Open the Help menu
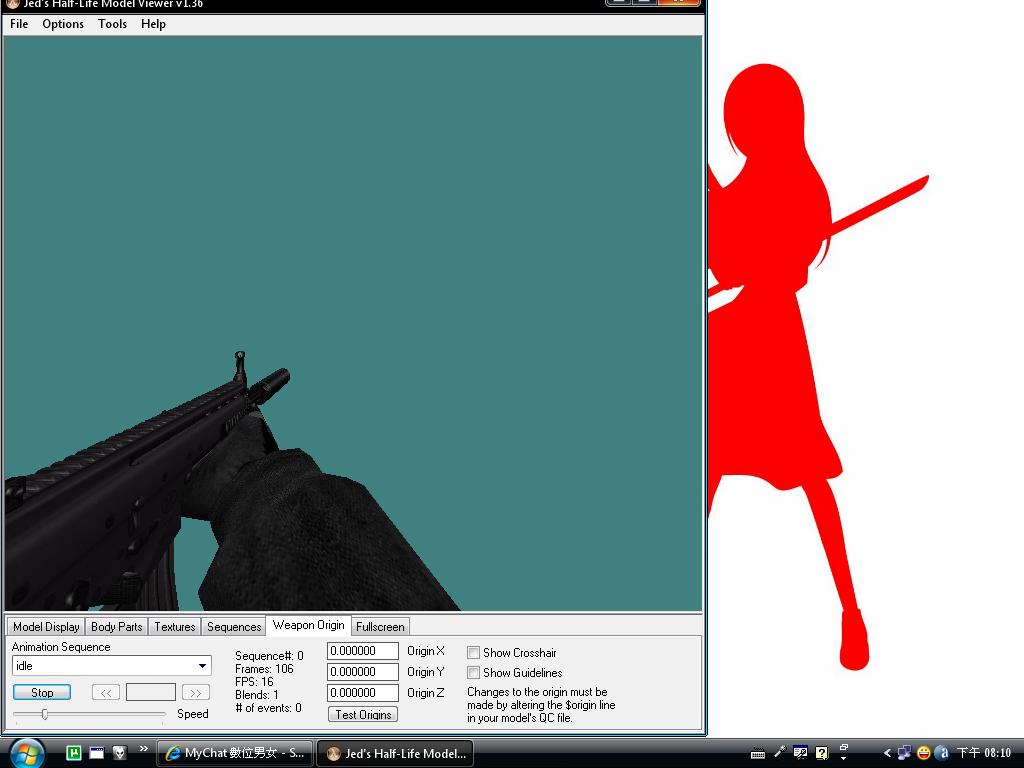This screenshot has width=1024, height=768. tap(153, 24)
